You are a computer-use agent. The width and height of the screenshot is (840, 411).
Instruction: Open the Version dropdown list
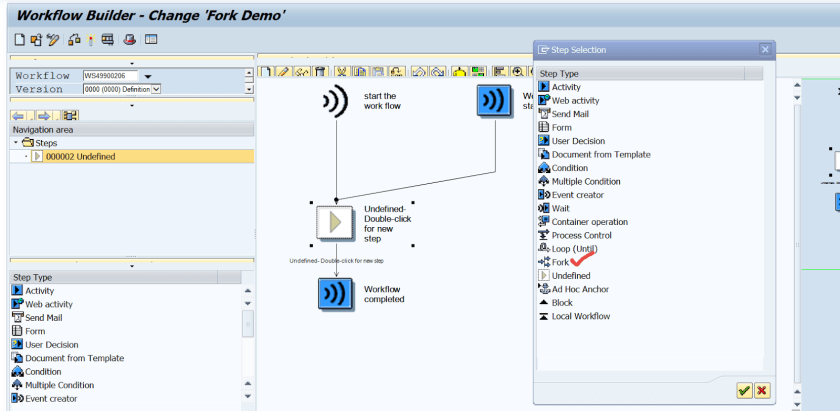coord(156,89)
